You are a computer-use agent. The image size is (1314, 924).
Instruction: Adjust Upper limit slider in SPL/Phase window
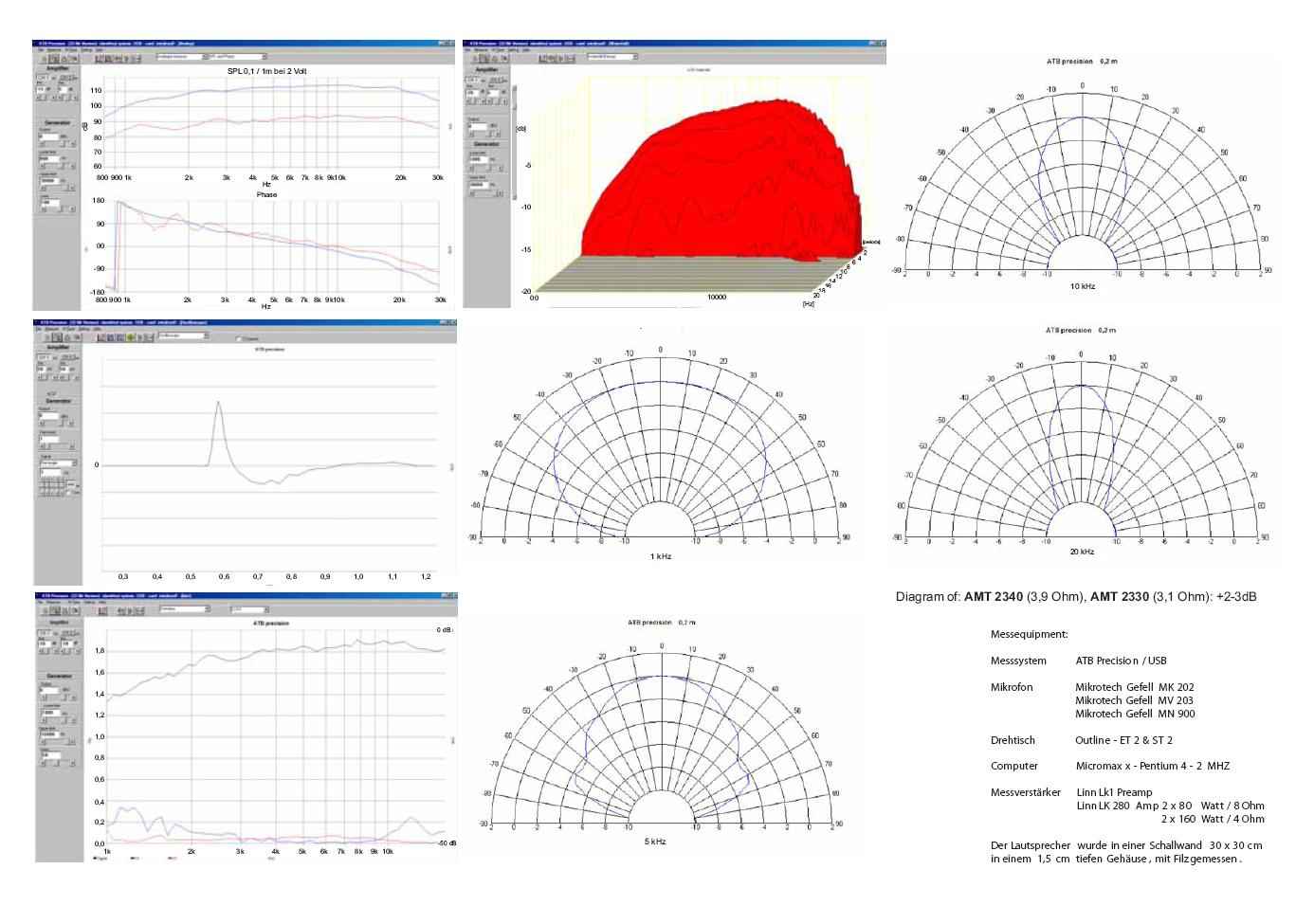pyautogui.click(x=57, y=188)
